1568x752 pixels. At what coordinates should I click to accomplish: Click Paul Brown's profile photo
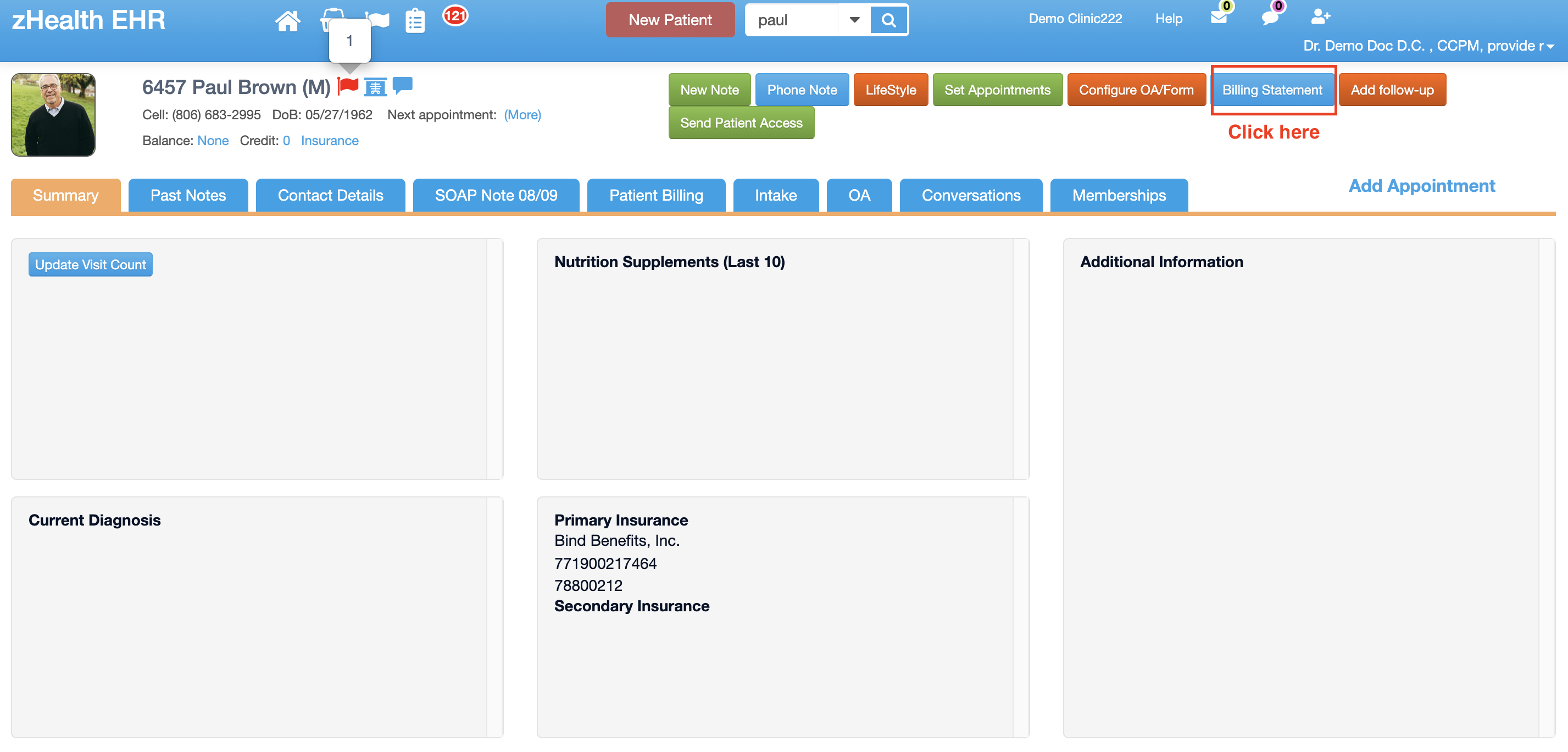(53, 115)
